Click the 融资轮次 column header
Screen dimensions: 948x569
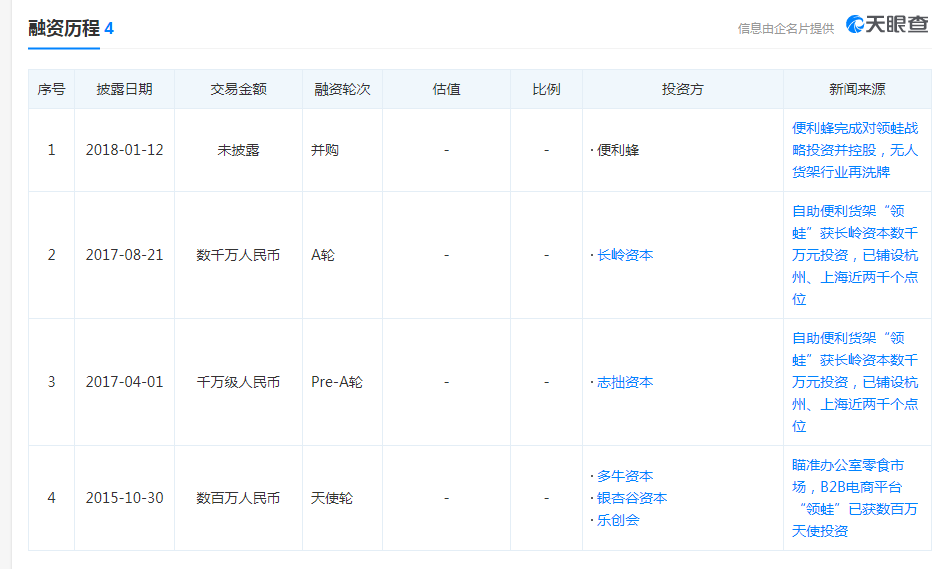[x=342, y=89]
